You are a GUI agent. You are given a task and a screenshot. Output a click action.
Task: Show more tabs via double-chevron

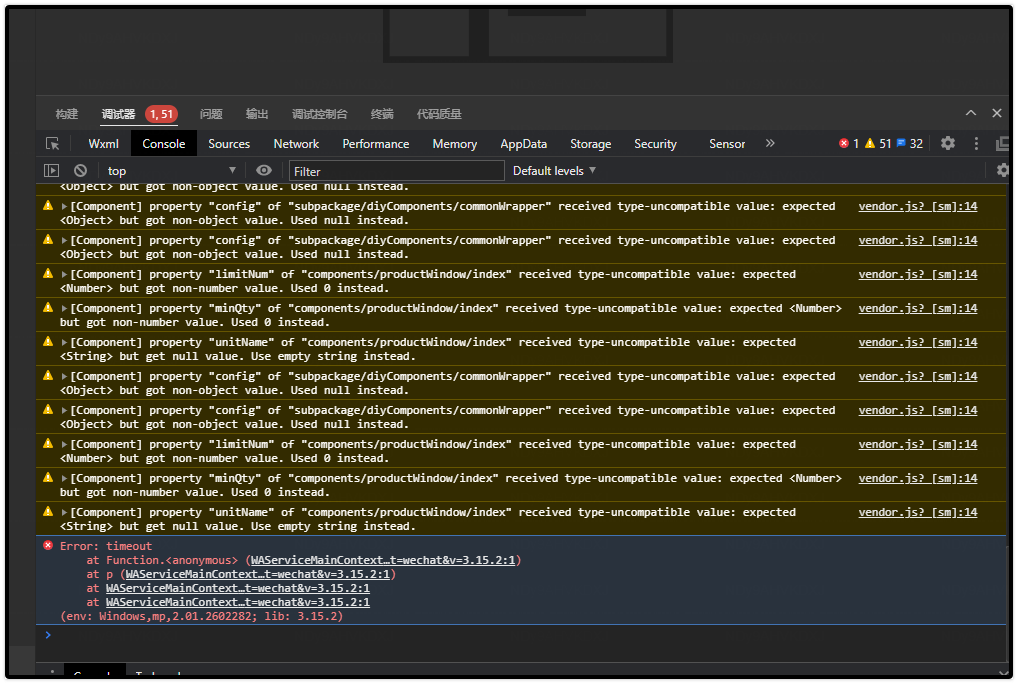coord(770,144)
